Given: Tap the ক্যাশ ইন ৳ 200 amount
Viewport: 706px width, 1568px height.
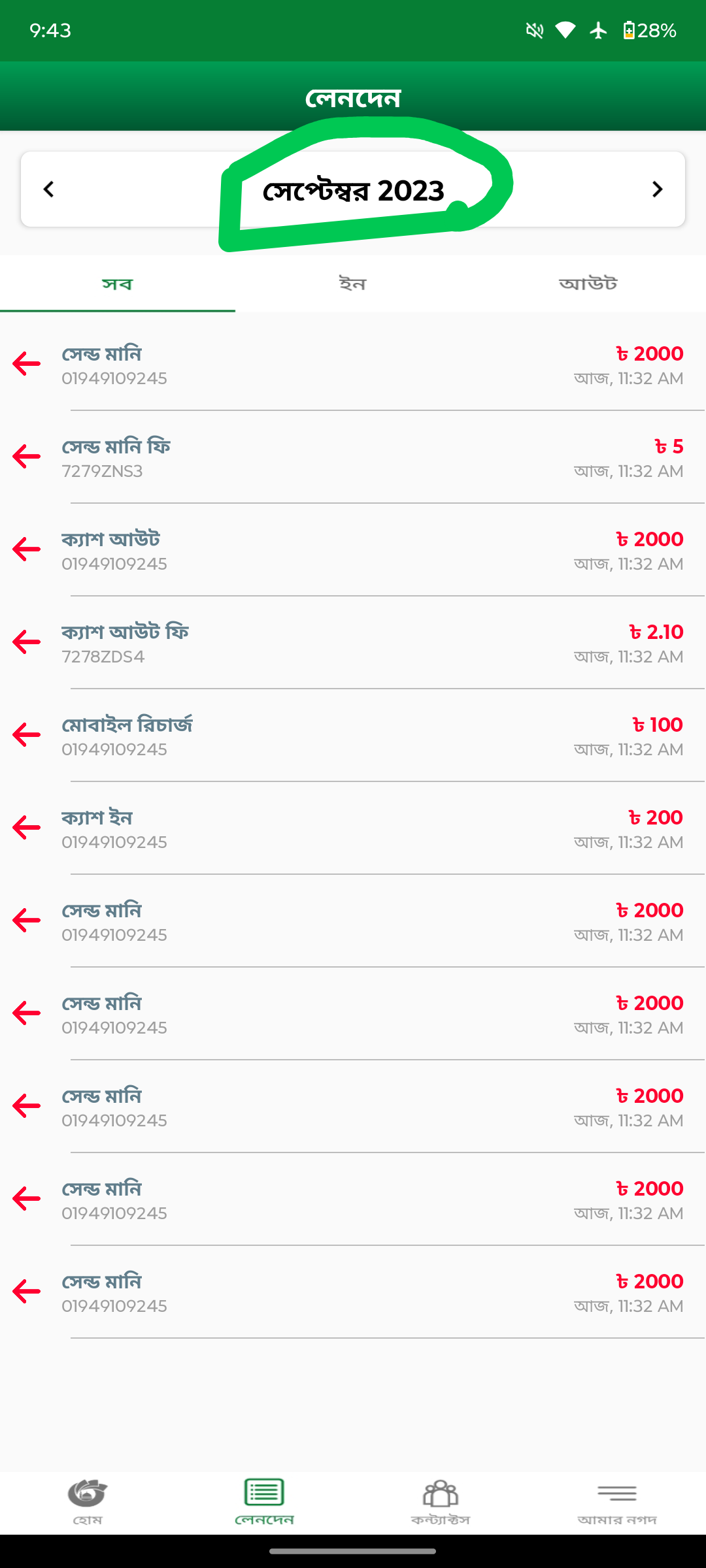Looking at the screenshot, I should tap(656, 818).
